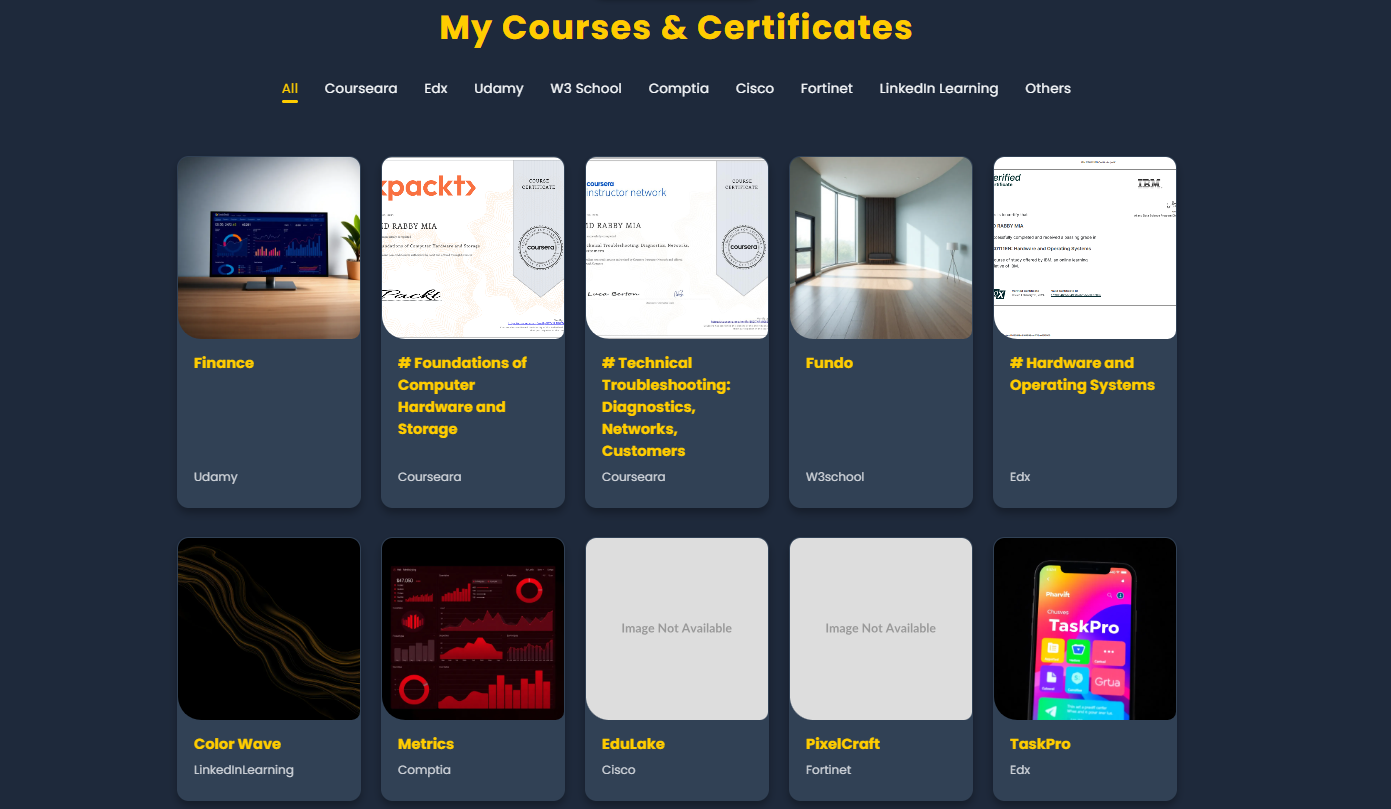
Task: Switch to the Edx filter tab
Action: (435, 88)
